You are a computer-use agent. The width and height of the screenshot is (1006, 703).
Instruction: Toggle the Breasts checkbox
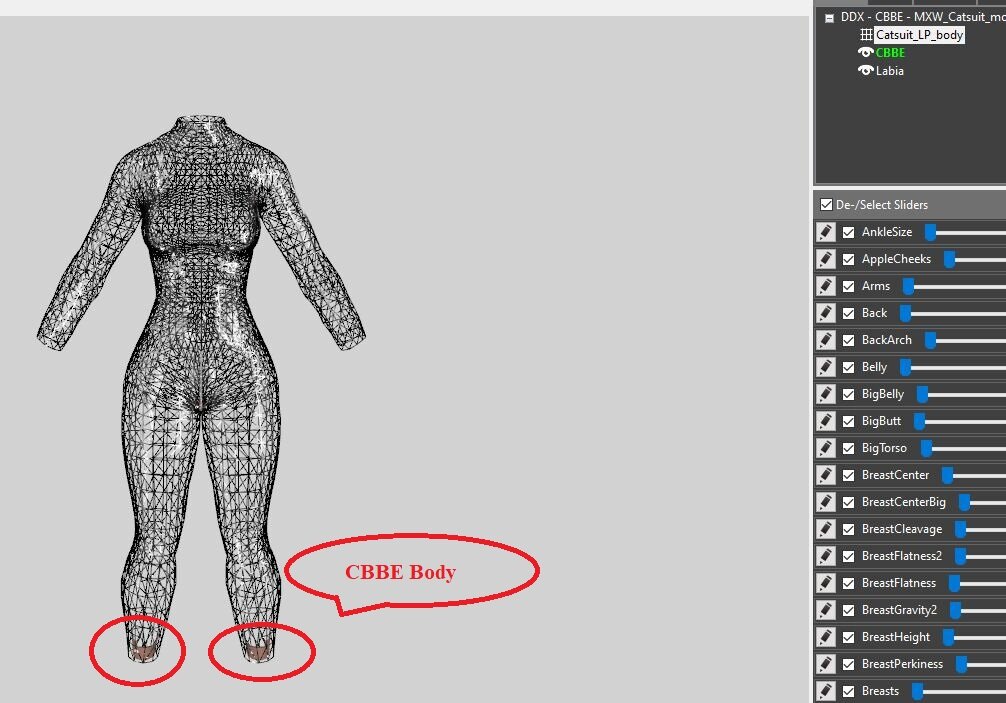848,691
